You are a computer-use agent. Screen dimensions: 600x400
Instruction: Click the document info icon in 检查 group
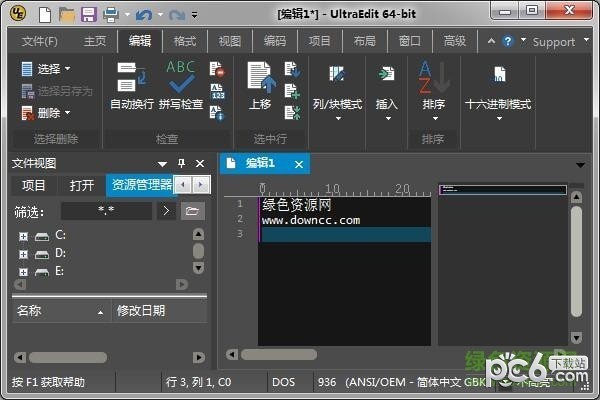(x=217, y=114)
